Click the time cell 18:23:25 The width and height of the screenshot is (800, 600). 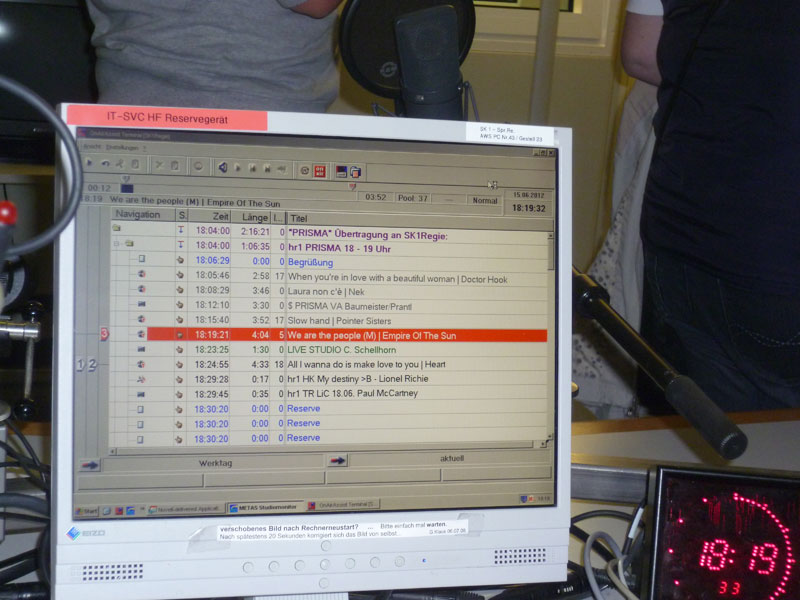(212, 349)
